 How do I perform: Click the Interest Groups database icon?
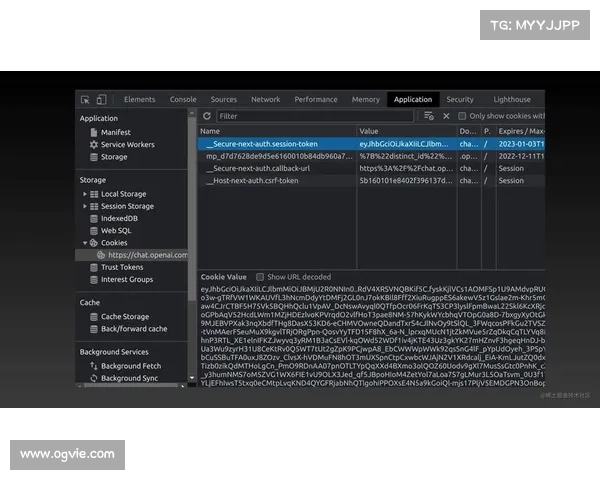94,279
